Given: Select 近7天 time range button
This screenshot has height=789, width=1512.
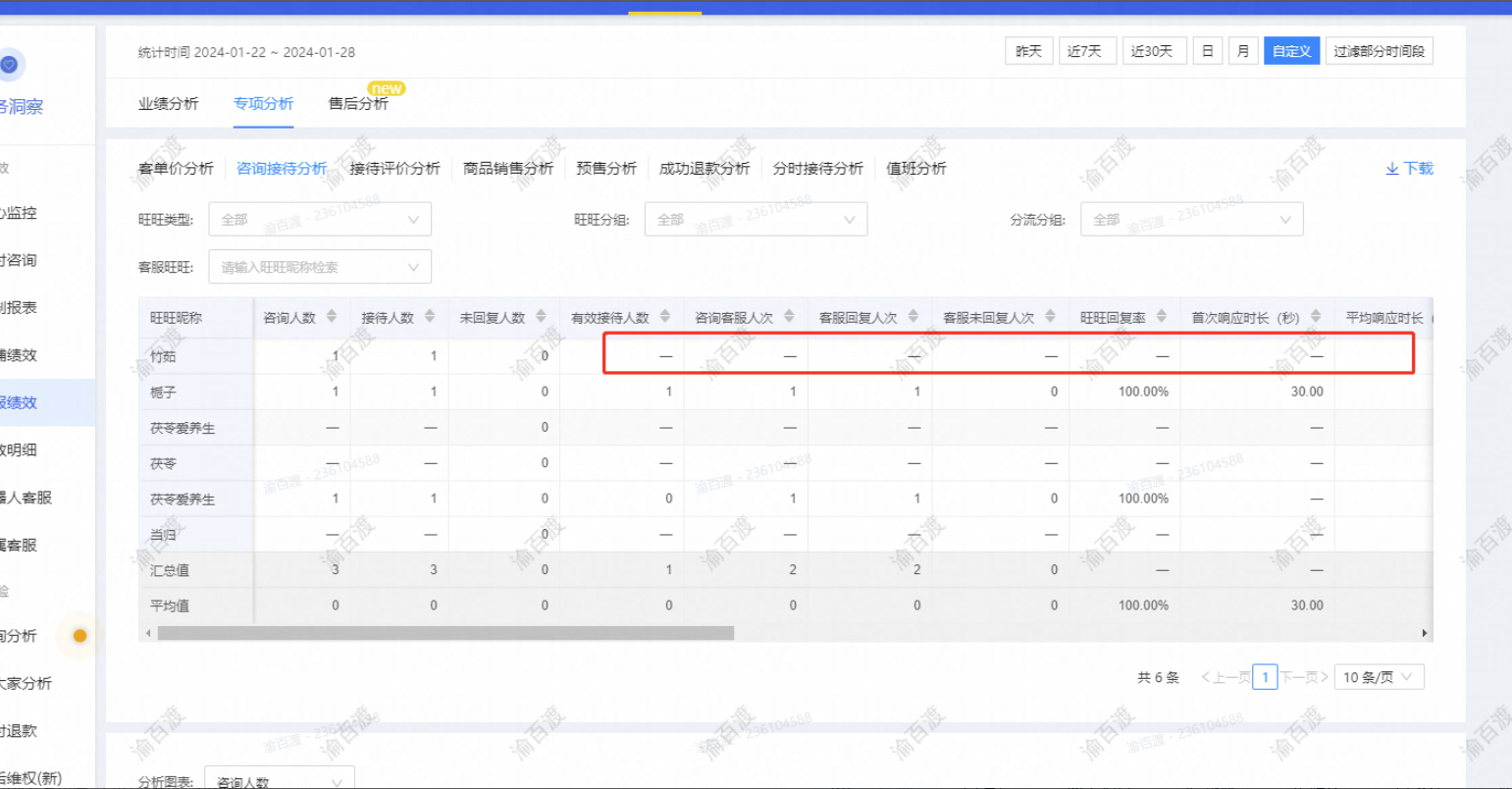Looking at the screenshot, I should pyautogui.click(x=1087, y=51).
